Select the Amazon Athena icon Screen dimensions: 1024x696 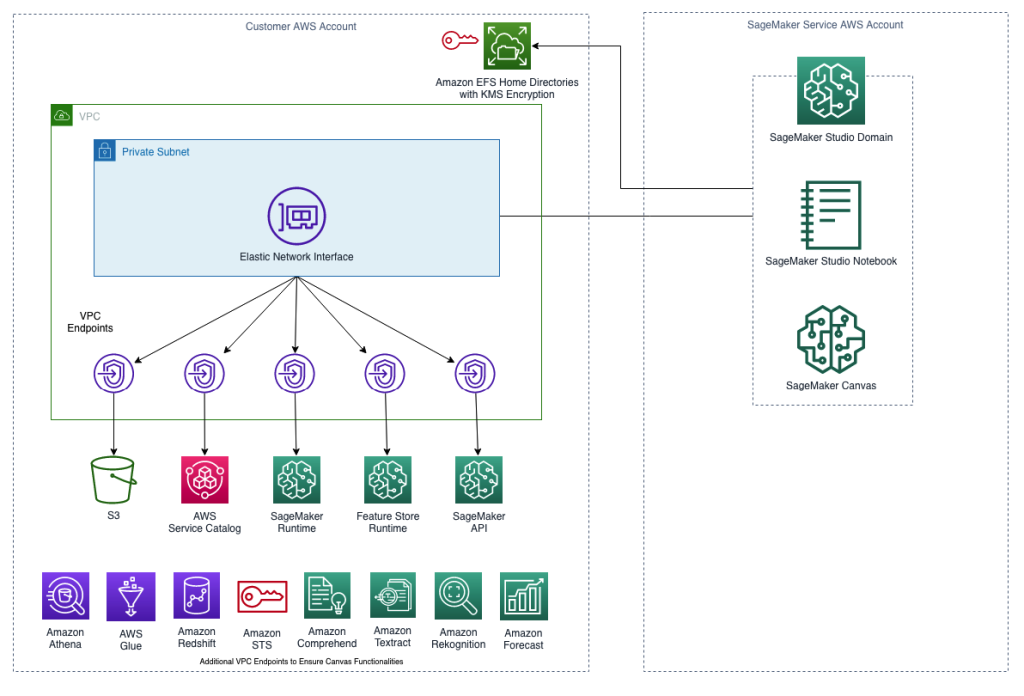[x=65, y=595]
